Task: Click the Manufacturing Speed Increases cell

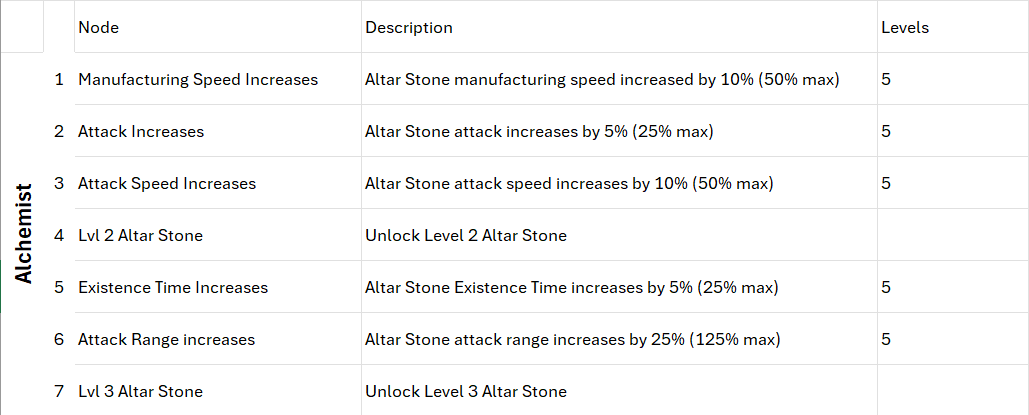Action: tap(218, 79)
